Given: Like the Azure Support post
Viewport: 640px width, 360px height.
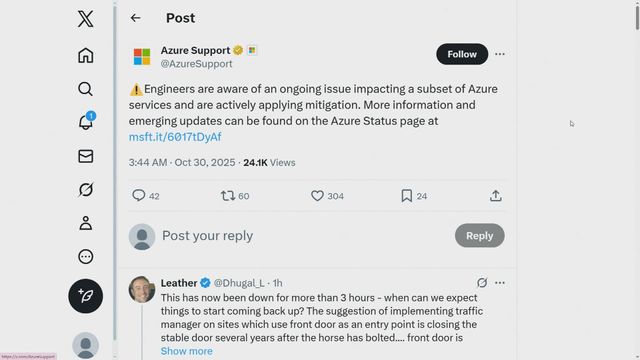Looking at the screenshot, I should [317, 196].
